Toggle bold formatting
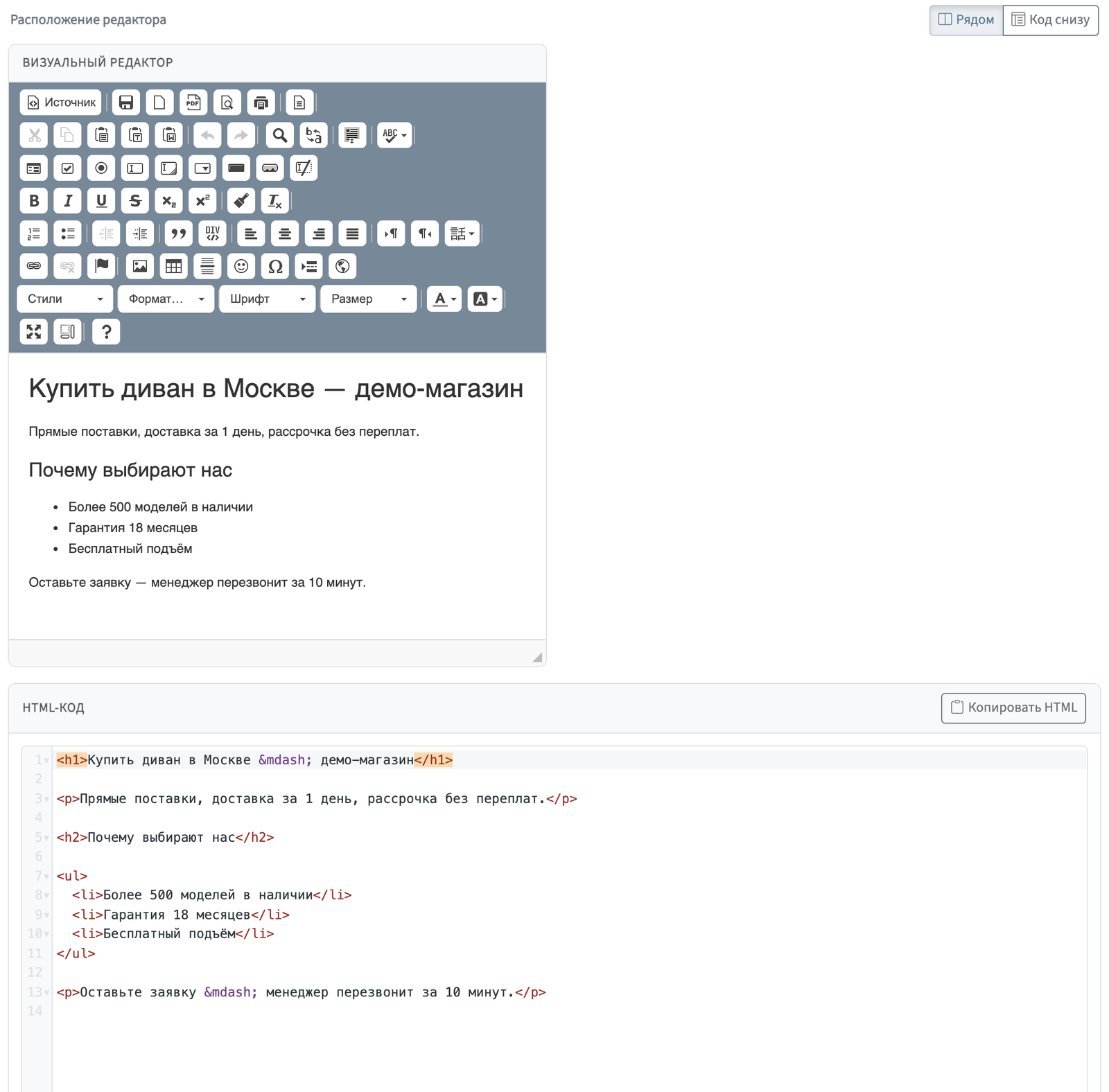Image resolution: width=1109 pixels, height=1092 pixels. click(x=33, y=201)
